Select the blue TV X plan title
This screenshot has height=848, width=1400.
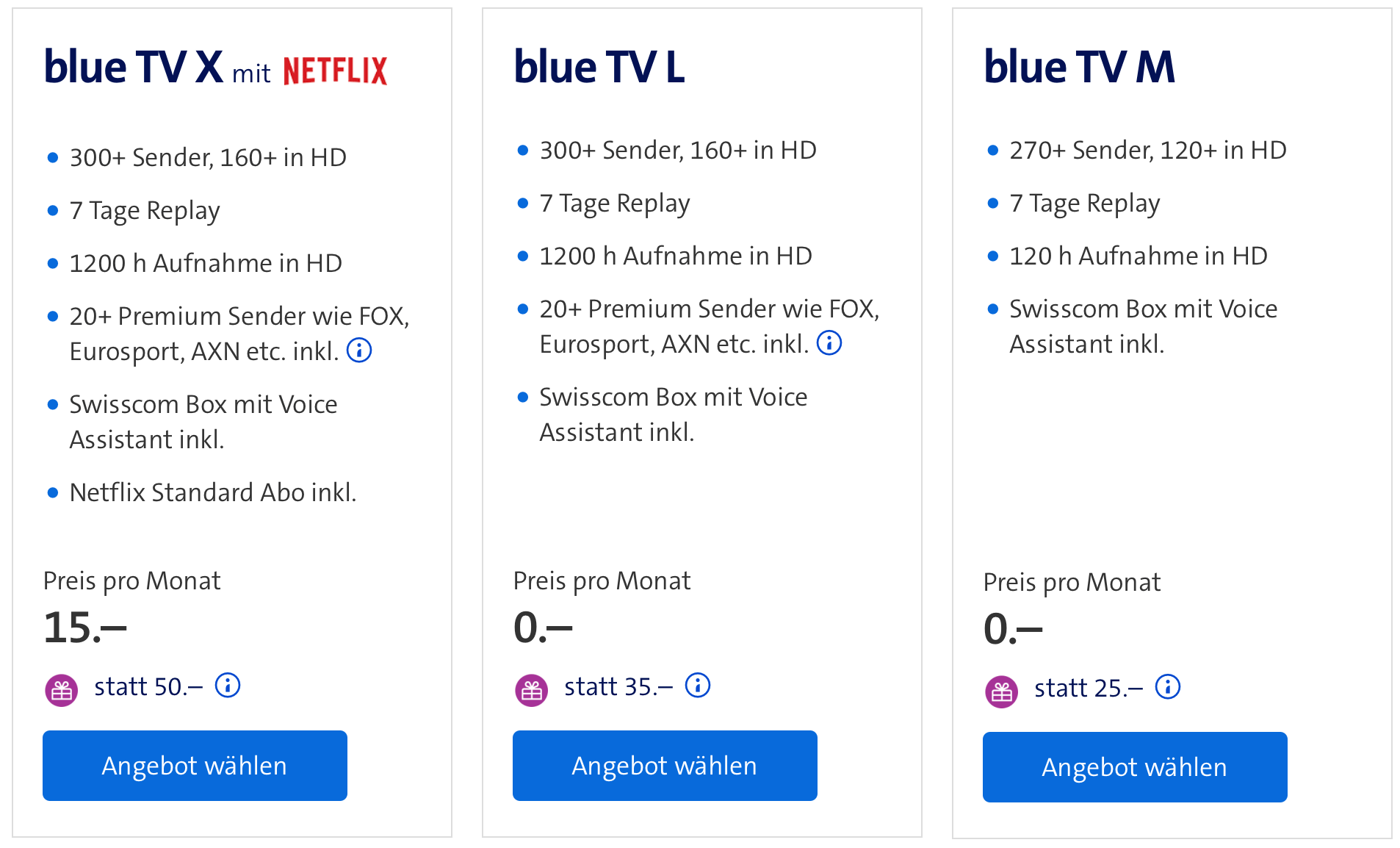click(133, 67)
